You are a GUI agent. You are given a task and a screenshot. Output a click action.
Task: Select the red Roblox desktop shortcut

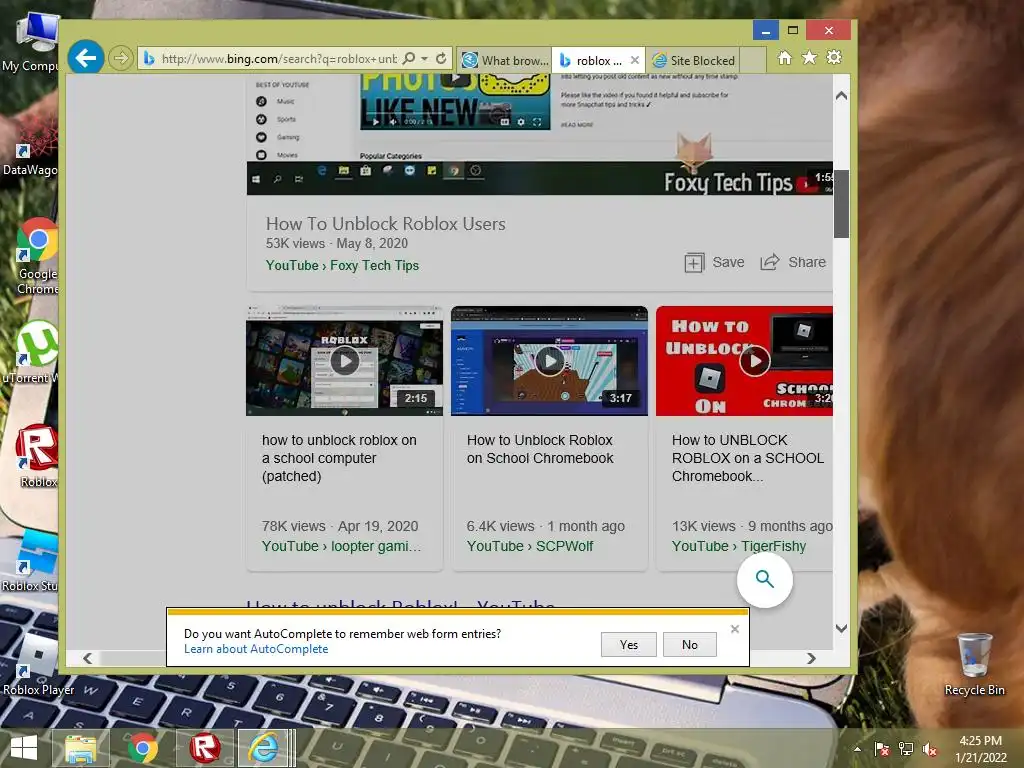(37, 456)
